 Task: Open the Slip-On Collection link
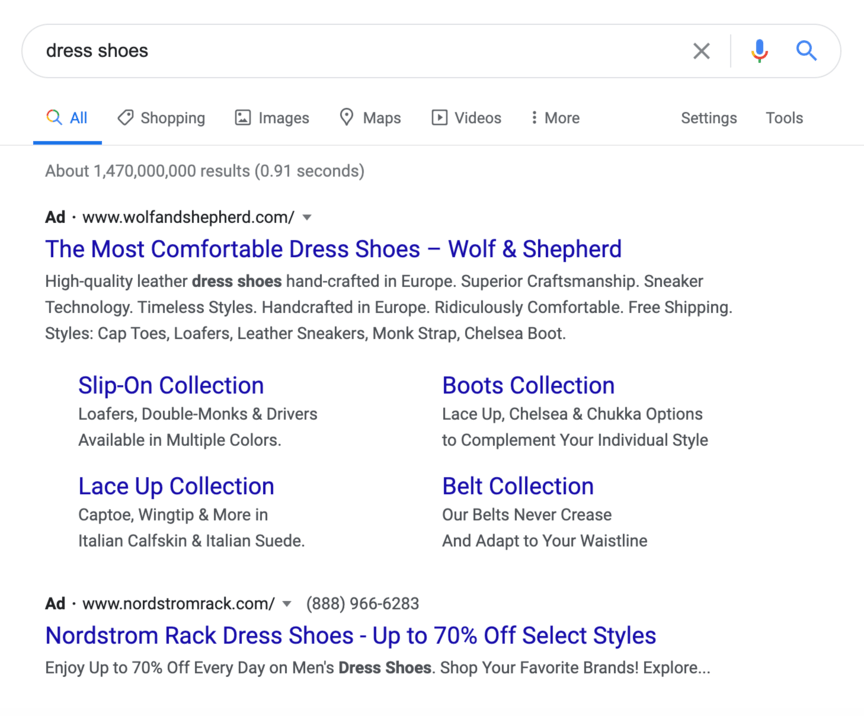pyautogui.click(x=171, y=385)
